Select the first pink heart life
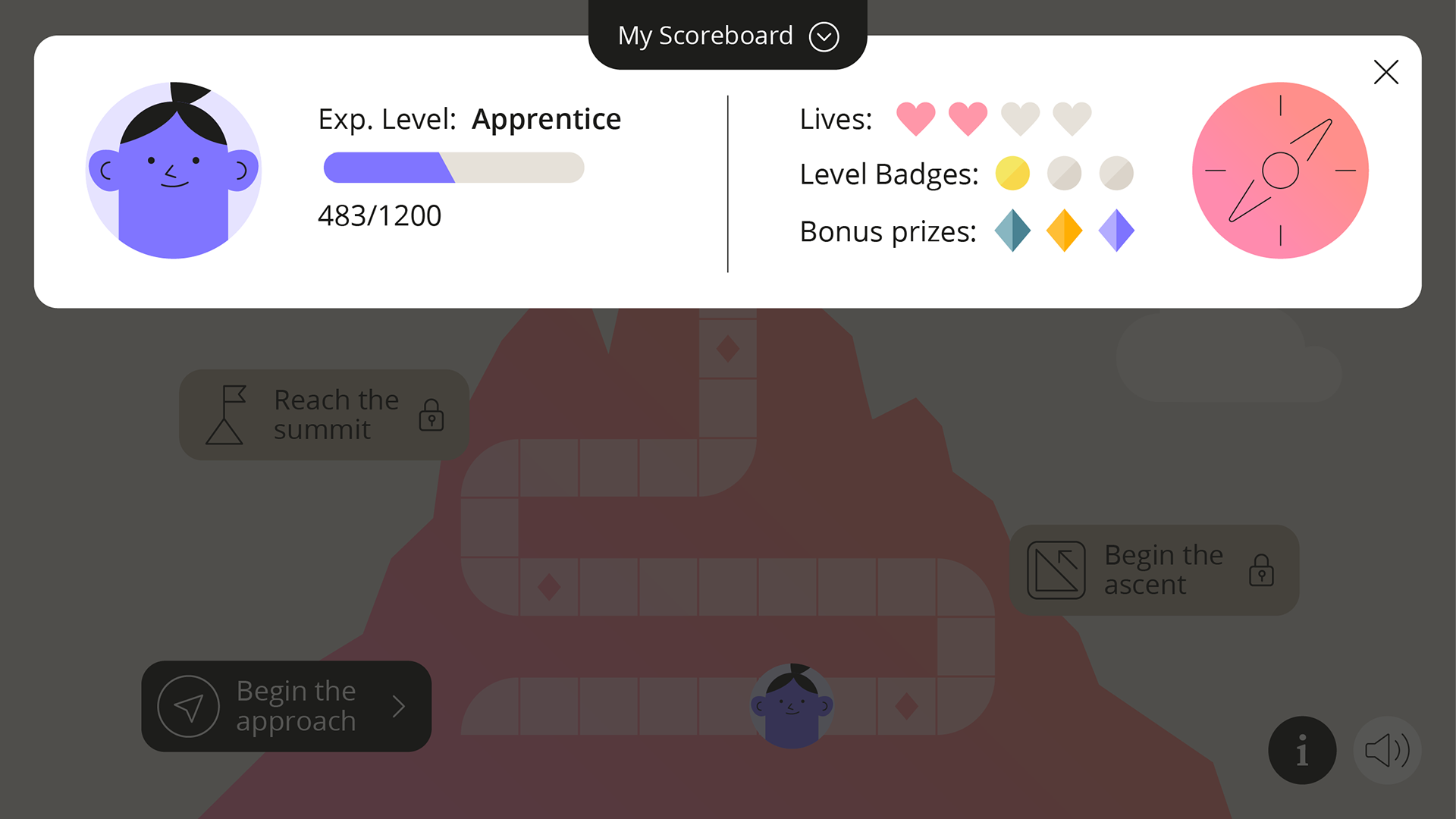This screenshot has height=819, width=1456. (x=915, y=119)
